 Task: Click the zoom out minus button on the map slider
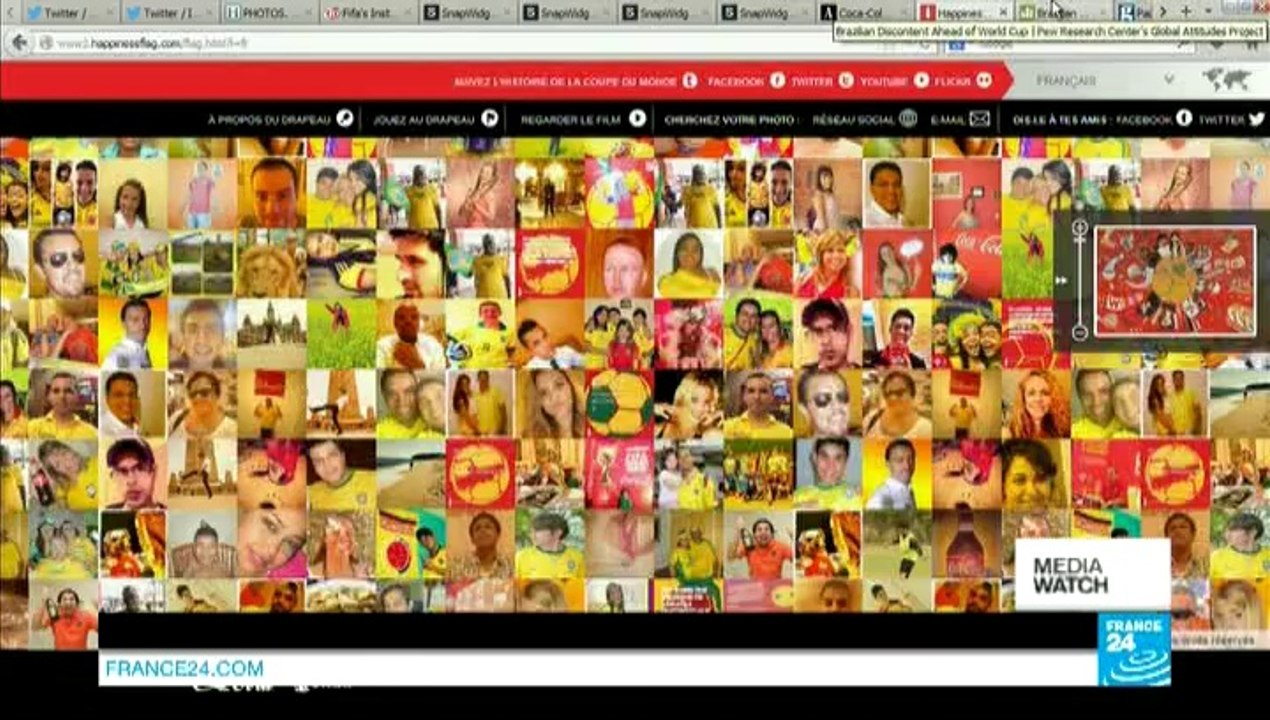click(1080, 332)
